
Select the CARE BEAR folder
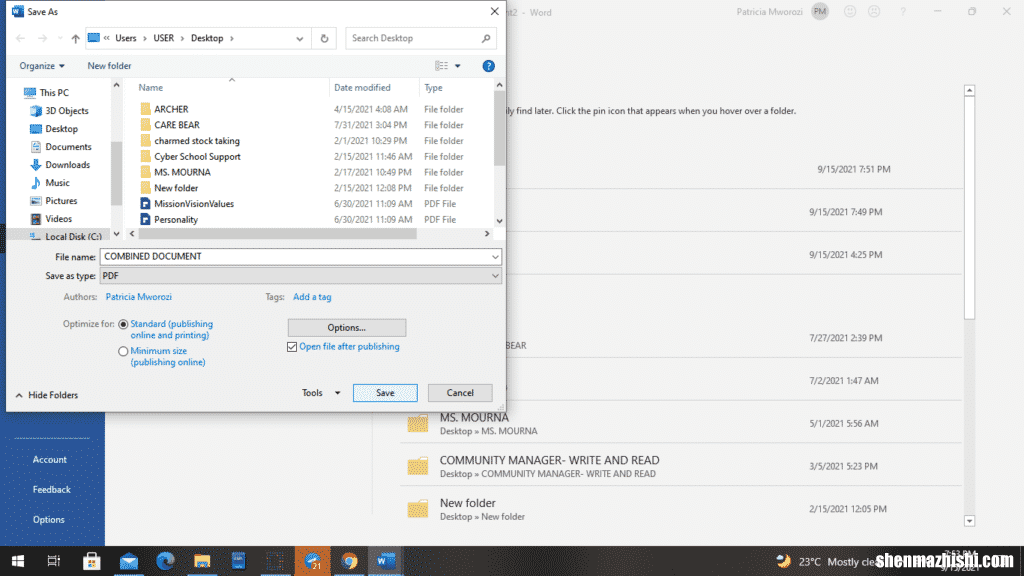[x=177, y=125]
